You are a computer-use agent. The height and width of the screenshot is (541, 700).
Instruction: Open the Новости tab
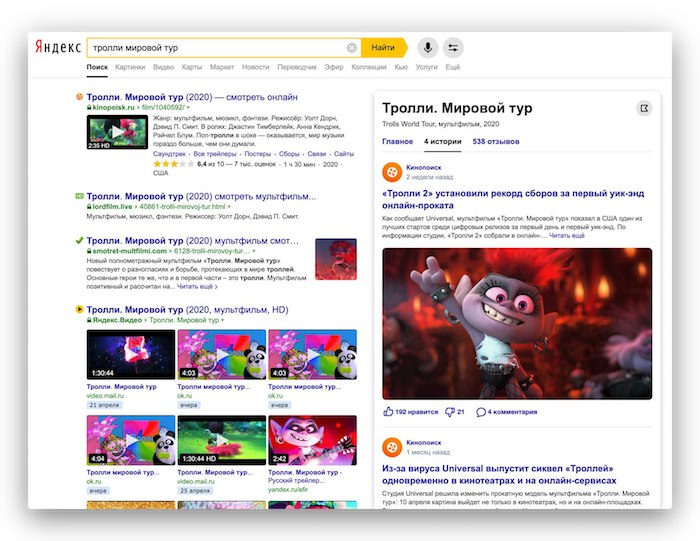pos(256,67)
